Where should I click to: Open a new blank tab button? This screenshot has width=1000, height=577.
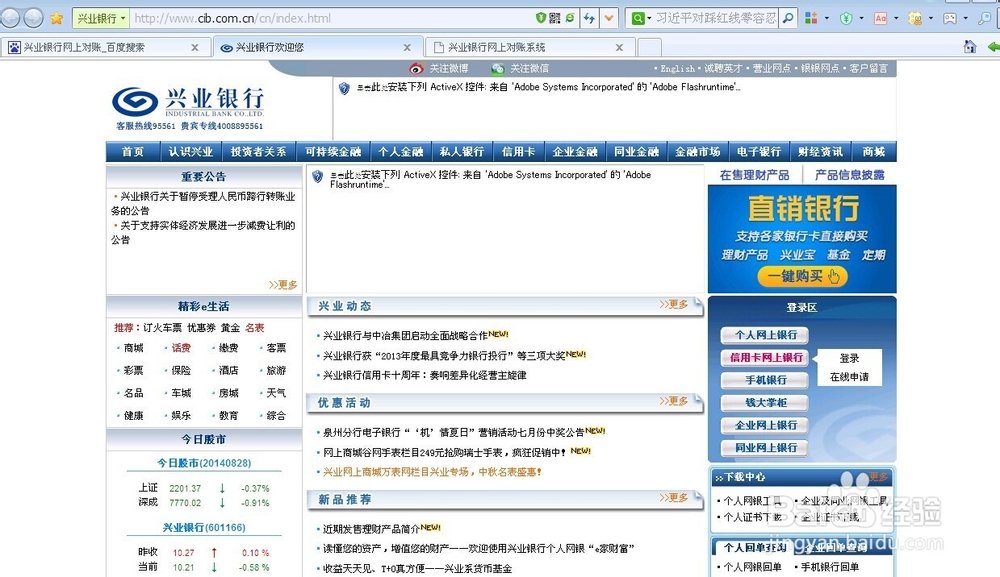[x=649, y=47]
